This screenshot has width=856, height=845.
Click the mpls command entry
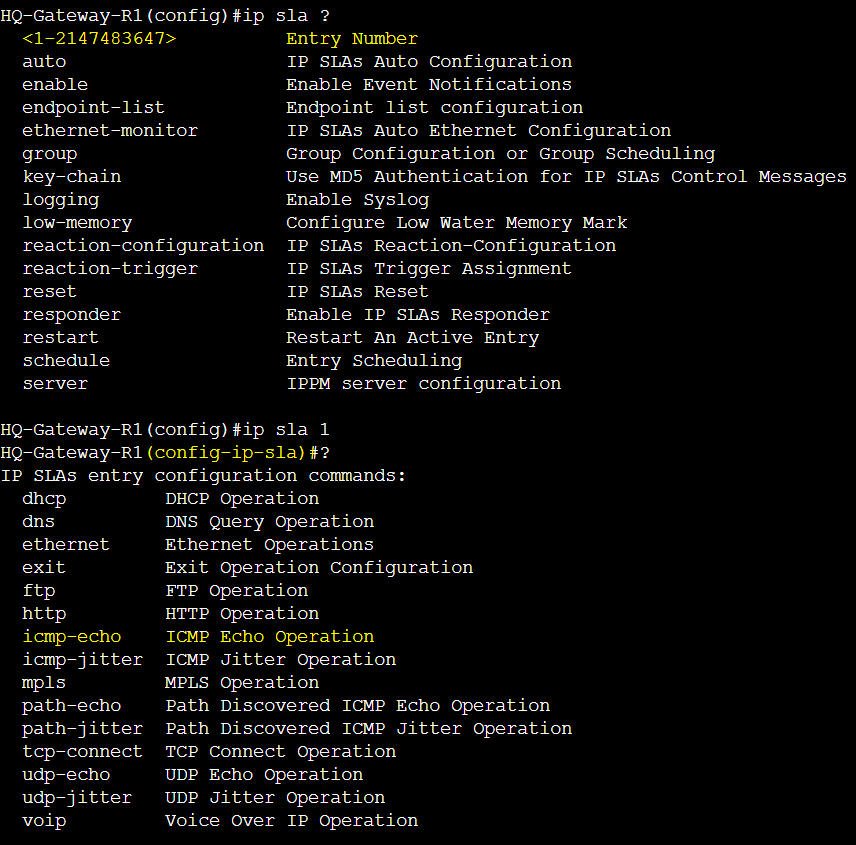coord(44,683)
